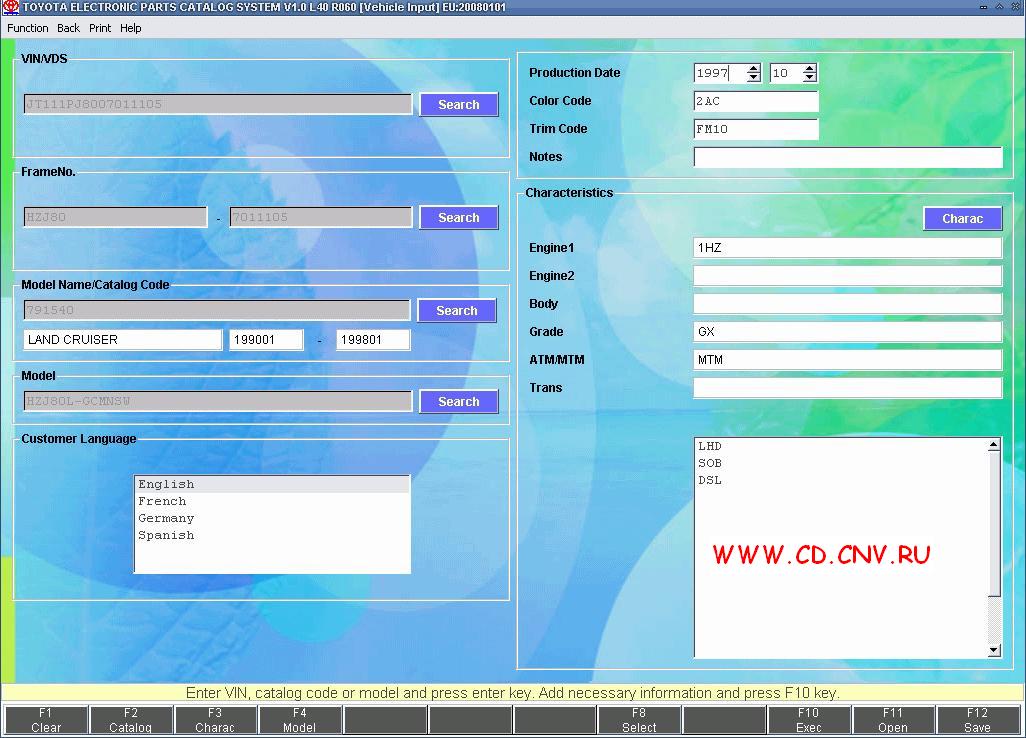Click the F4 Model function key

point(300,720)
